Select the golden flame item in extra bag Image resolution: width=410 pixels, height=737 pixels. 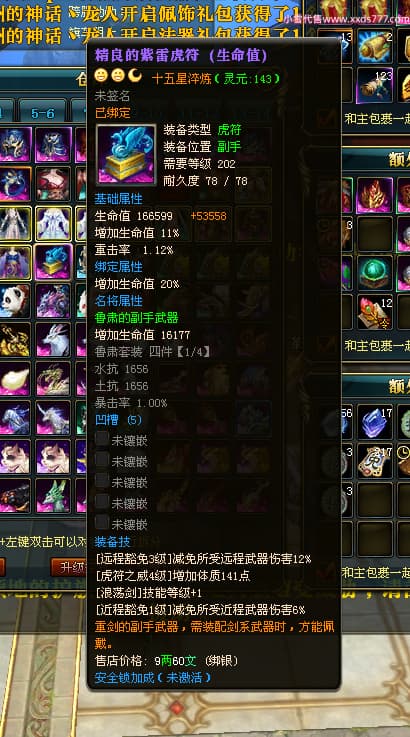tap(374, 195)
